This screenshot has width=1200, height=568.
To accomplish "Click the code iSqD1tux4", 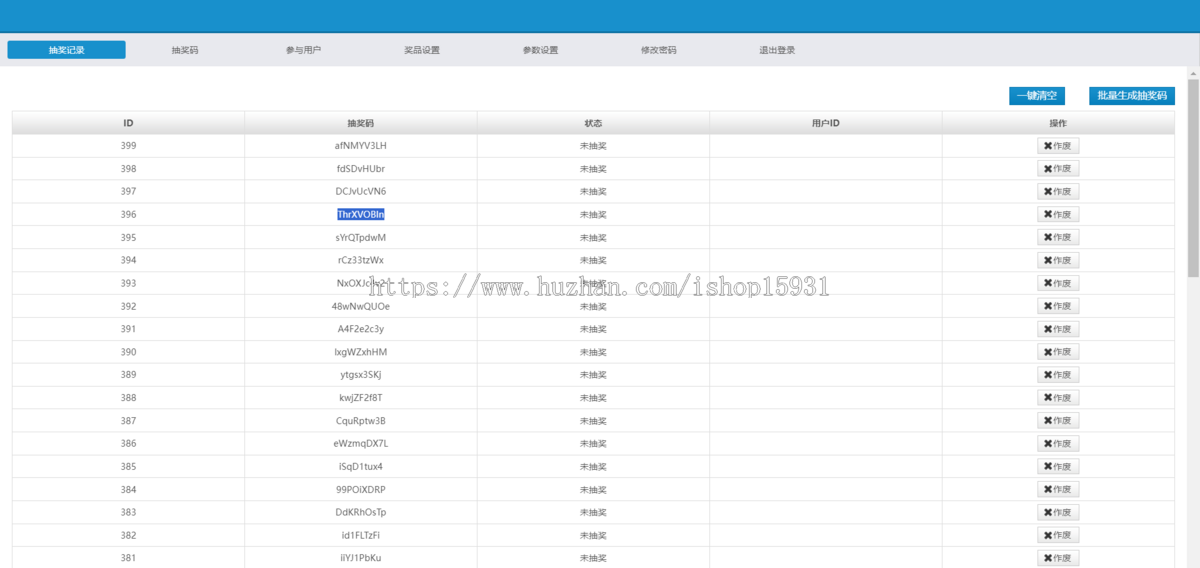I will pos(361,467).
